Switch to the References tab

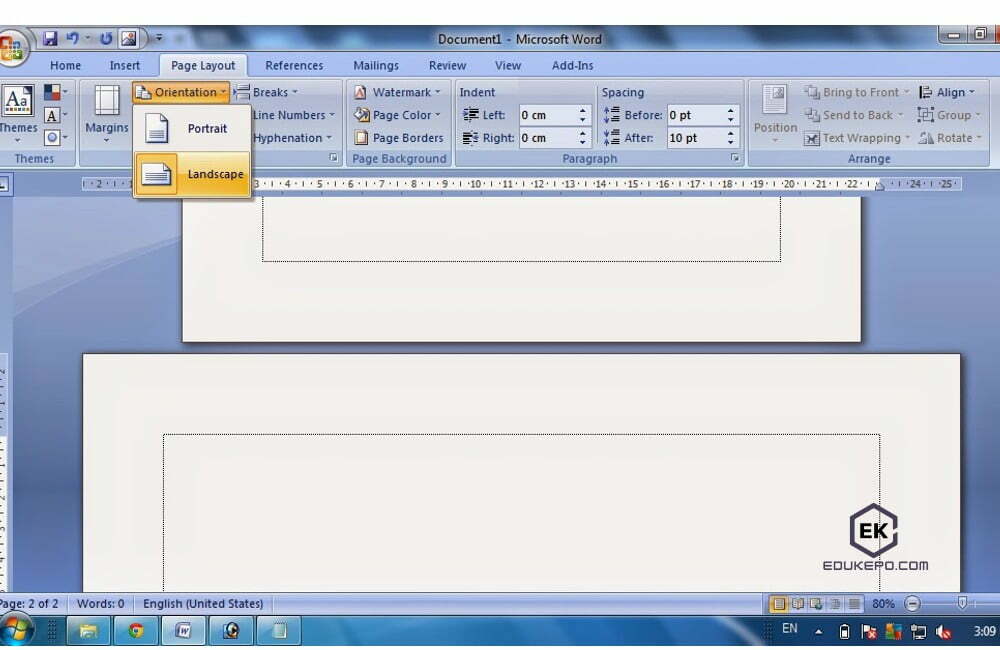pos(294,66)
